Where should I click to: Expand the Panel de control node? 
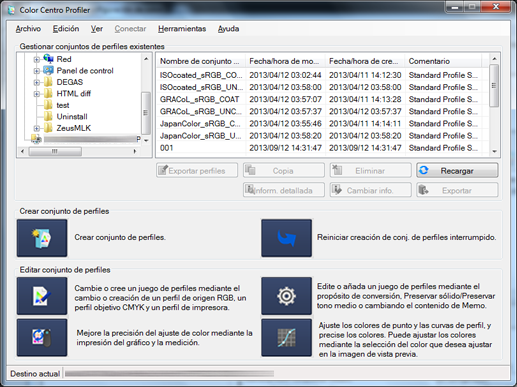[37, 71]
